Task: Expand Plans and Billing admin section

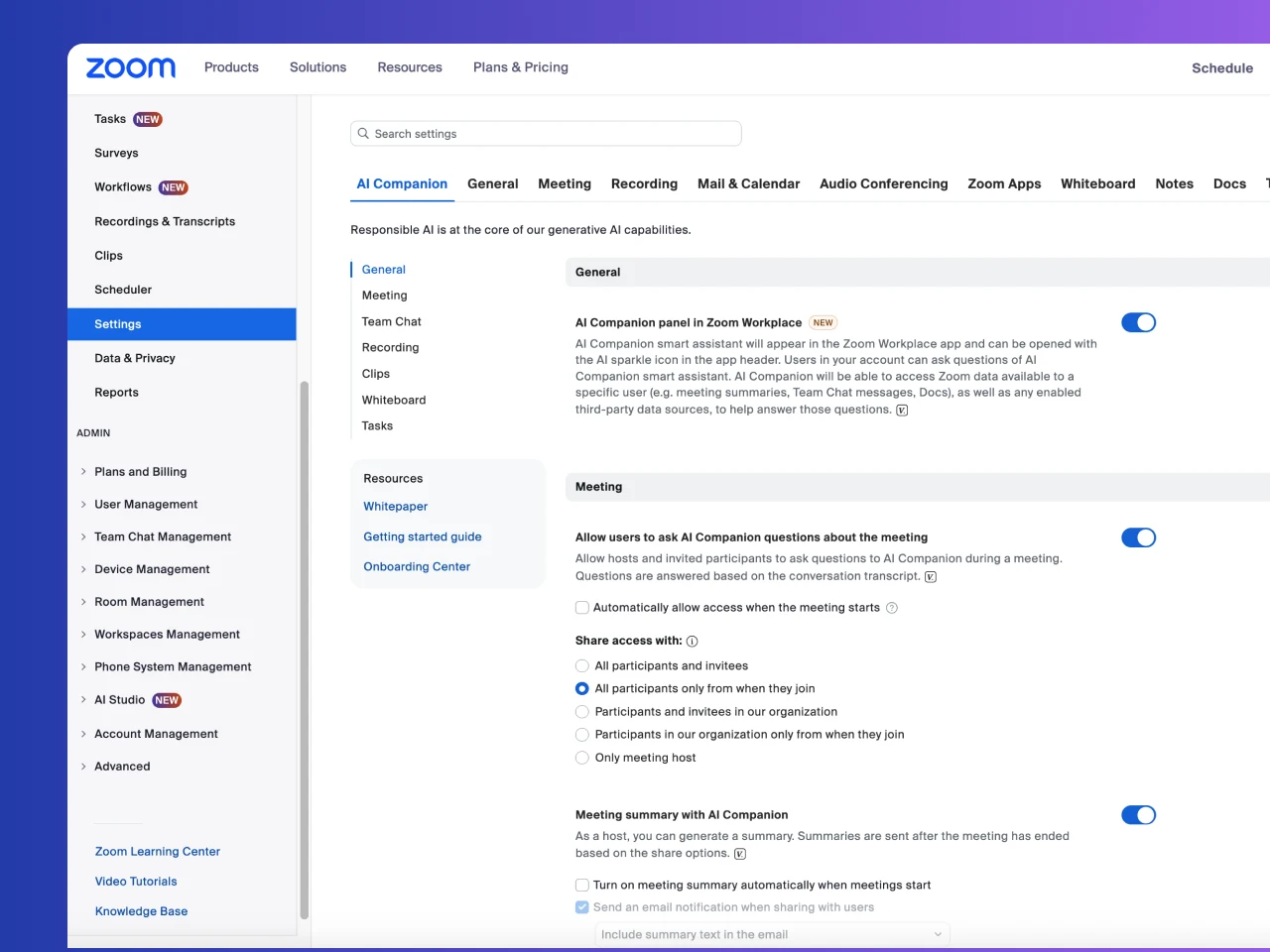Action: click(x=83, y=472)
